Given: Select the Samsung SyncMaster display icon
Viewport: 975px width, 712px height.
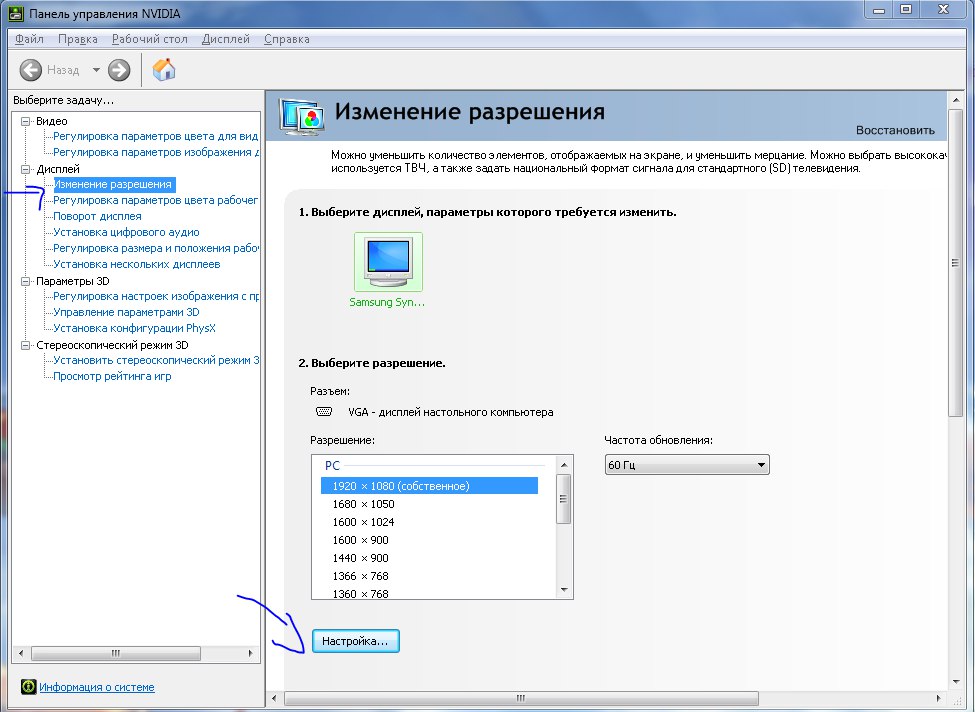Looking at the screenshot, I should point(388,262).
